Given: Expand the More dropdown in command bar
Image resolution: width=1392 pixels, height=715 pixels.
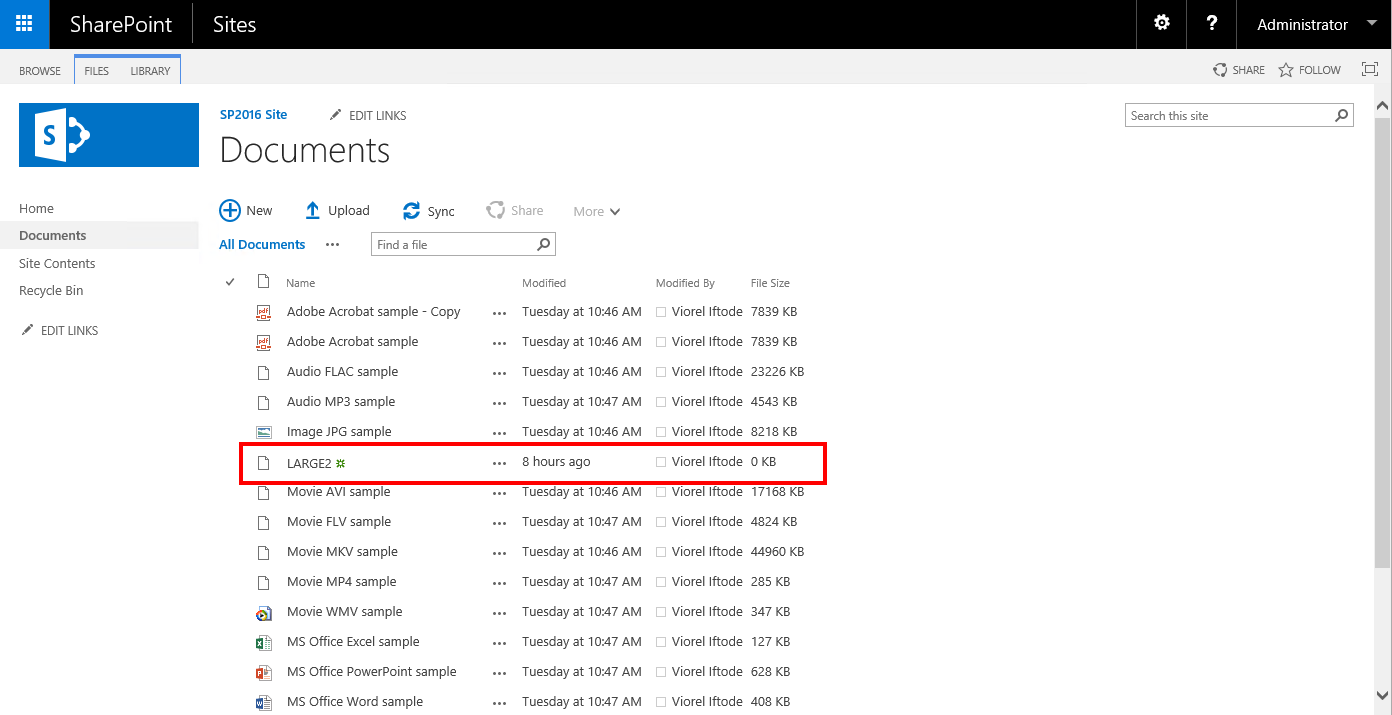Looking at the screenshot, I should pyautogui.click(x=597, y=211).
